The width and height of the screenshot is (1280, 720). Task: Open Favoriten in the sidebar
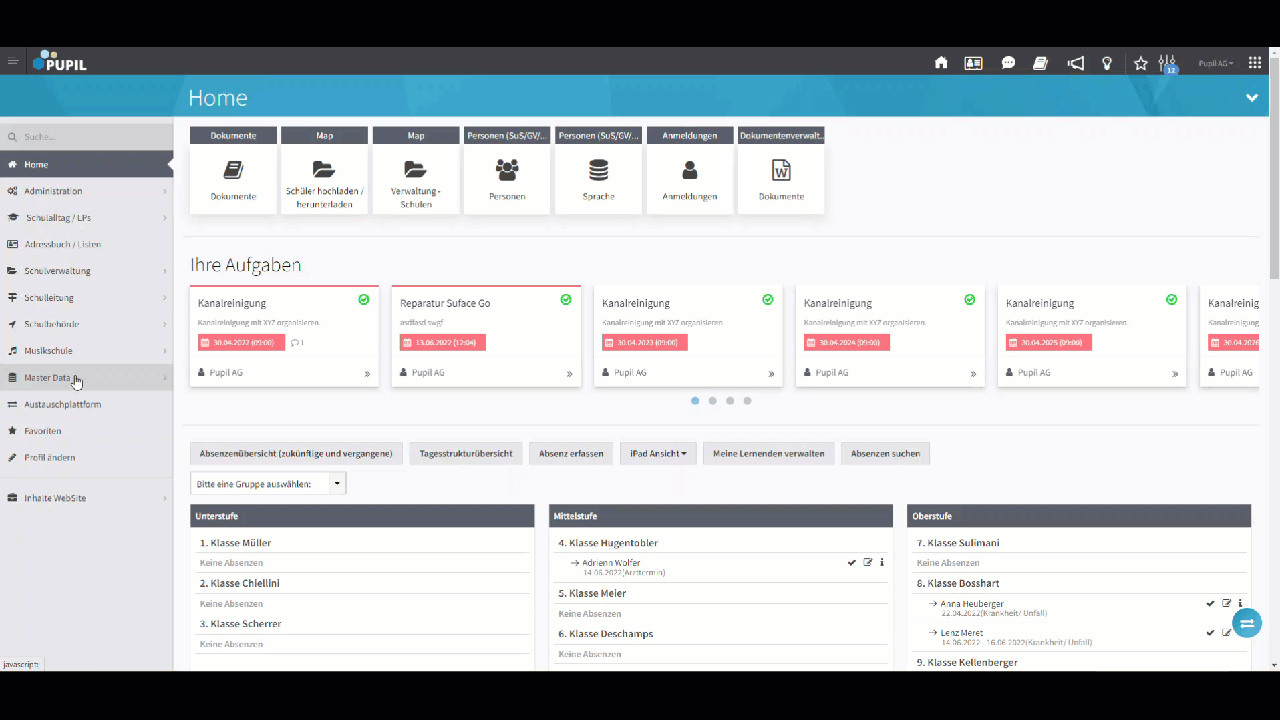tap(87, 431)
